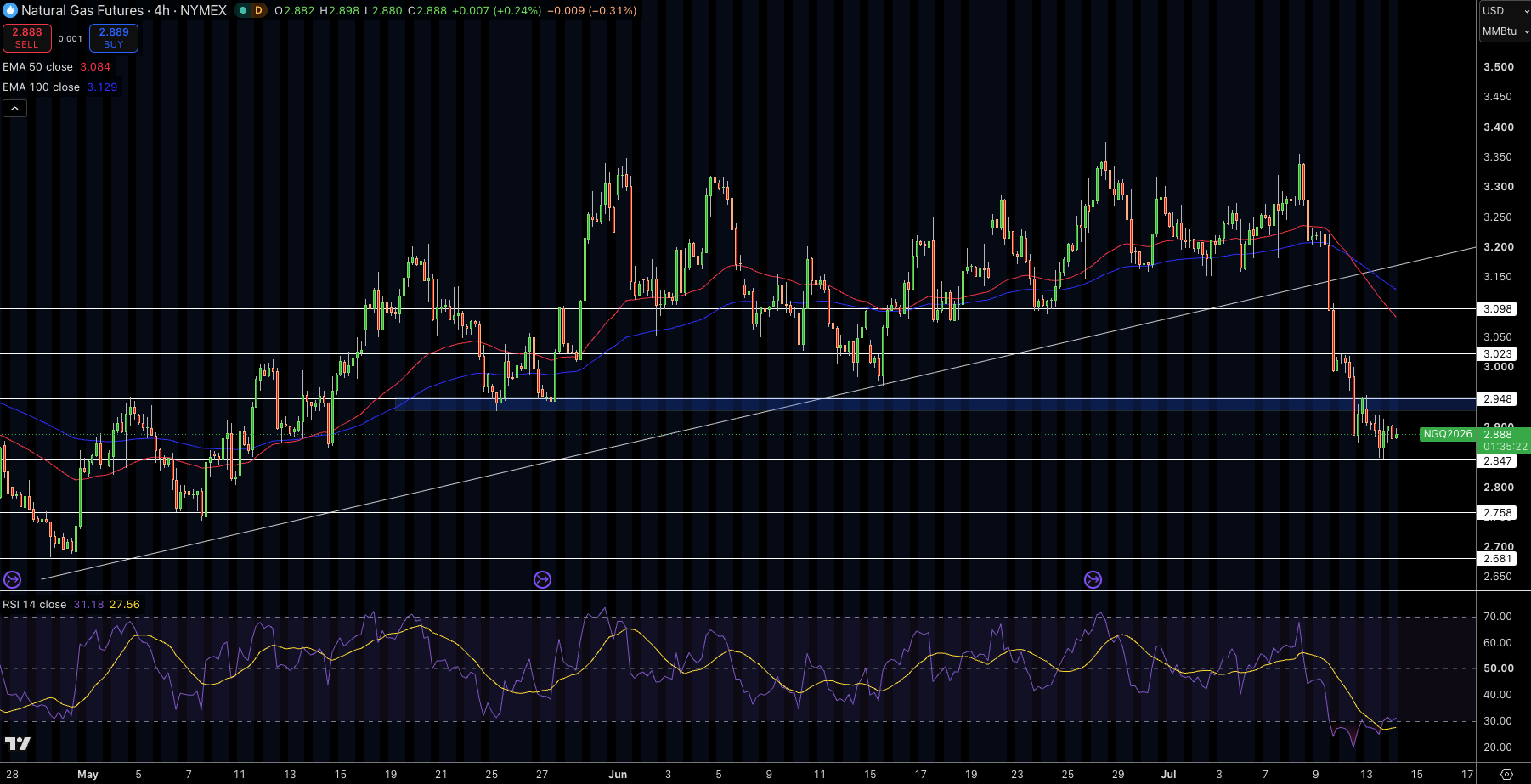Select the EMA 50 close indicator legend

(x=38, y=66)
